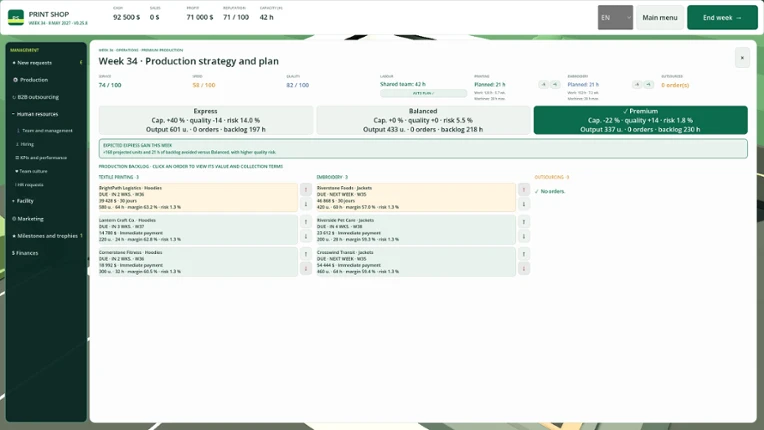Move Riverstone Foods order down
This screenshot has width=764, height=430.
[524, 204]
